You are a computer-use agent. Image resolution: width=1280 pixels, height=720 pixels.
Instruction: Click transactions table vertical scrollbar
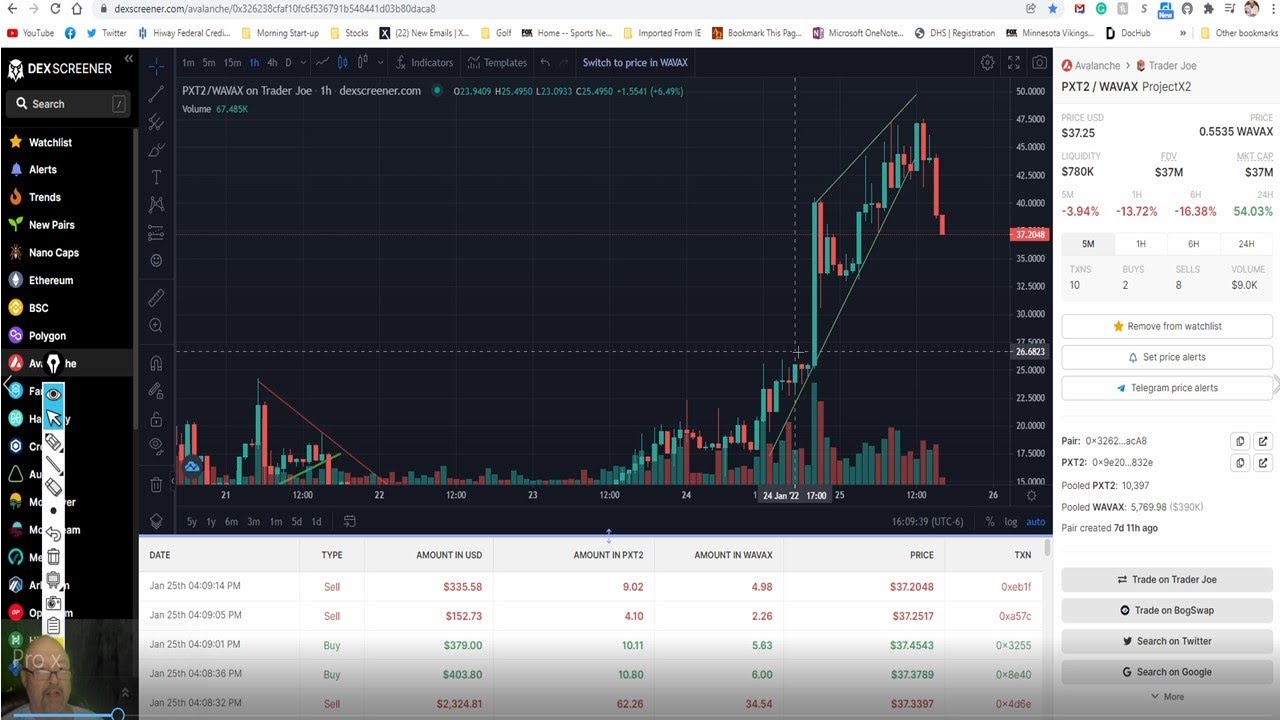pos(1047,549)
